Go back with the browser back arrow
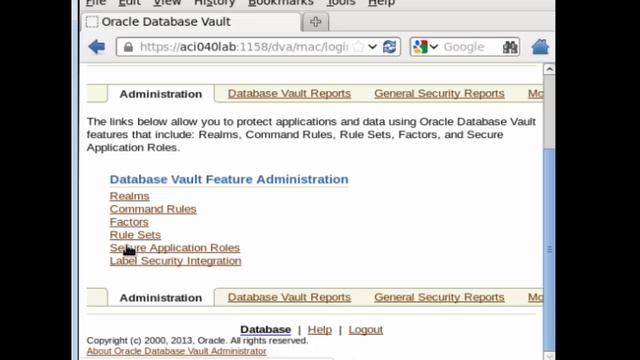The width and height of the screenshot is (640, 360). [x=97, y=47]
